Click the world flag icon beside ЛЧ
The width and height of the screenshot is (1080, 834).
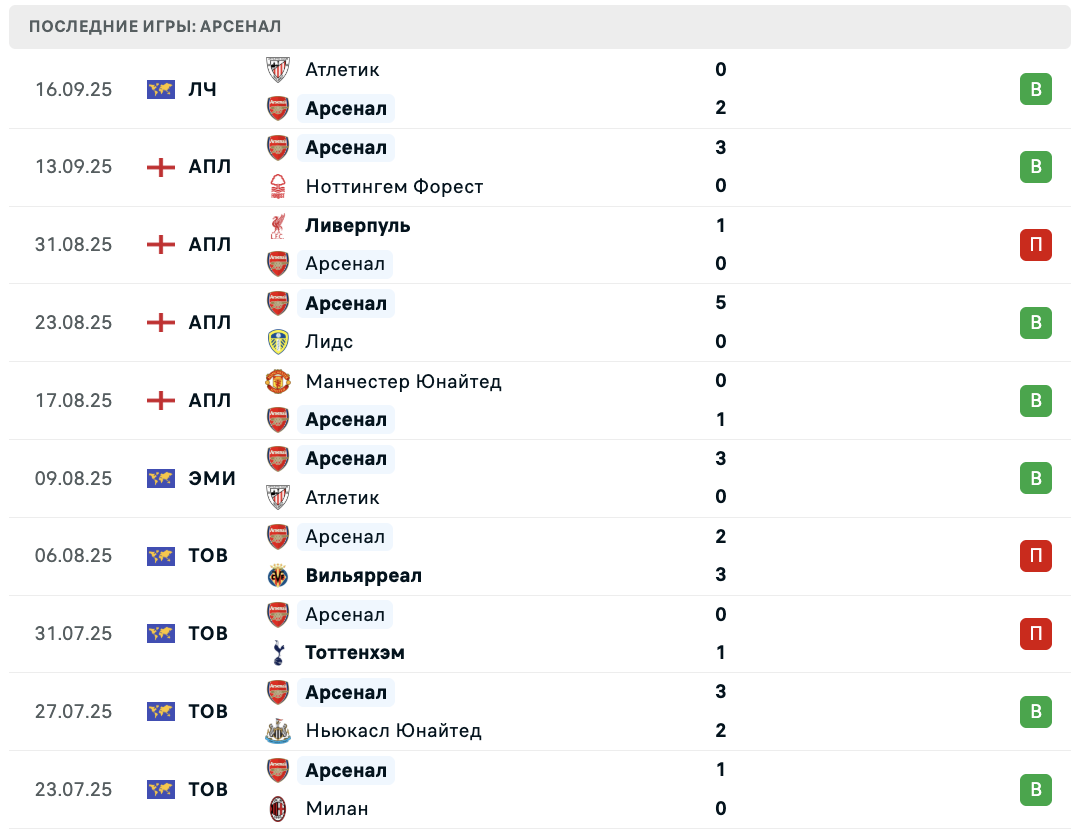(160, 90)
